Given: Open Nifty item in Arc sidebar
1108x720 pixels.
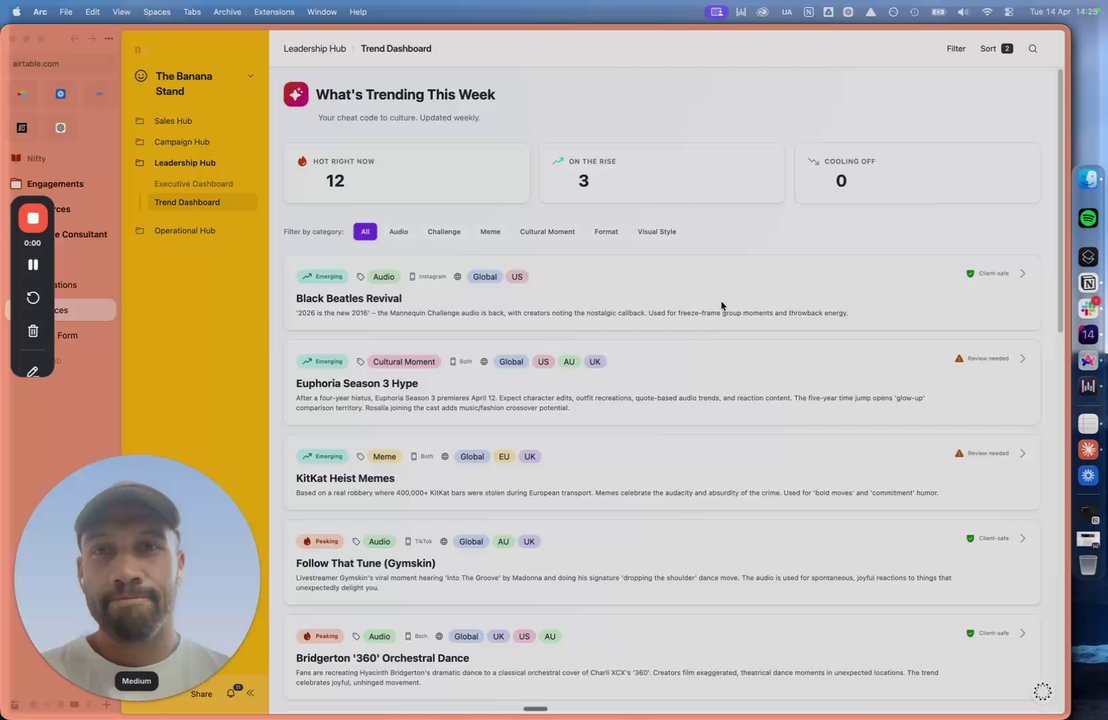Looking at the screenshot, I should [35, 158].
